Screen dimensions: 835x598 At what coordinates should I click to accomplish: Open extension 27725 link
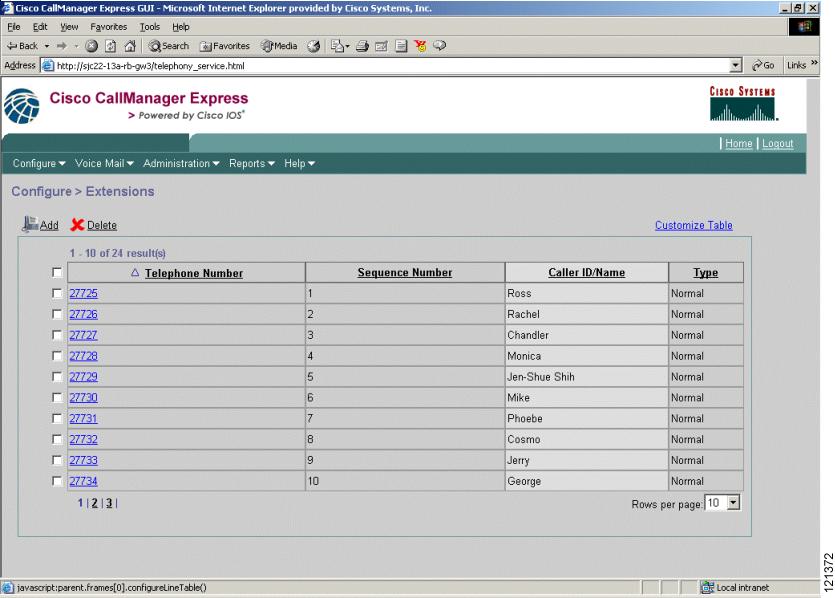[x=84, y=293]
